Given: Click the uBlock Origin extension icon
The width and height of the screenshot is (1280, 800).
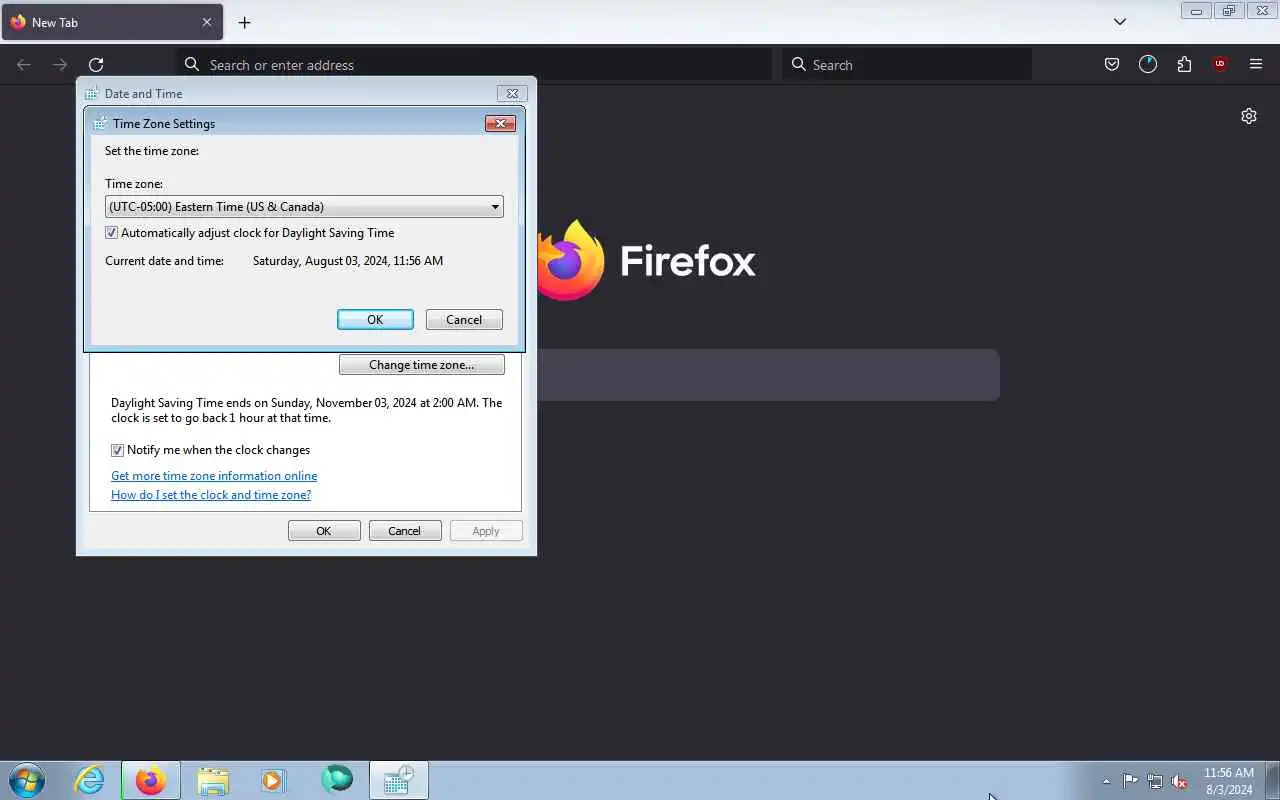Looking at the screenshot, I should click(1219, 64).
